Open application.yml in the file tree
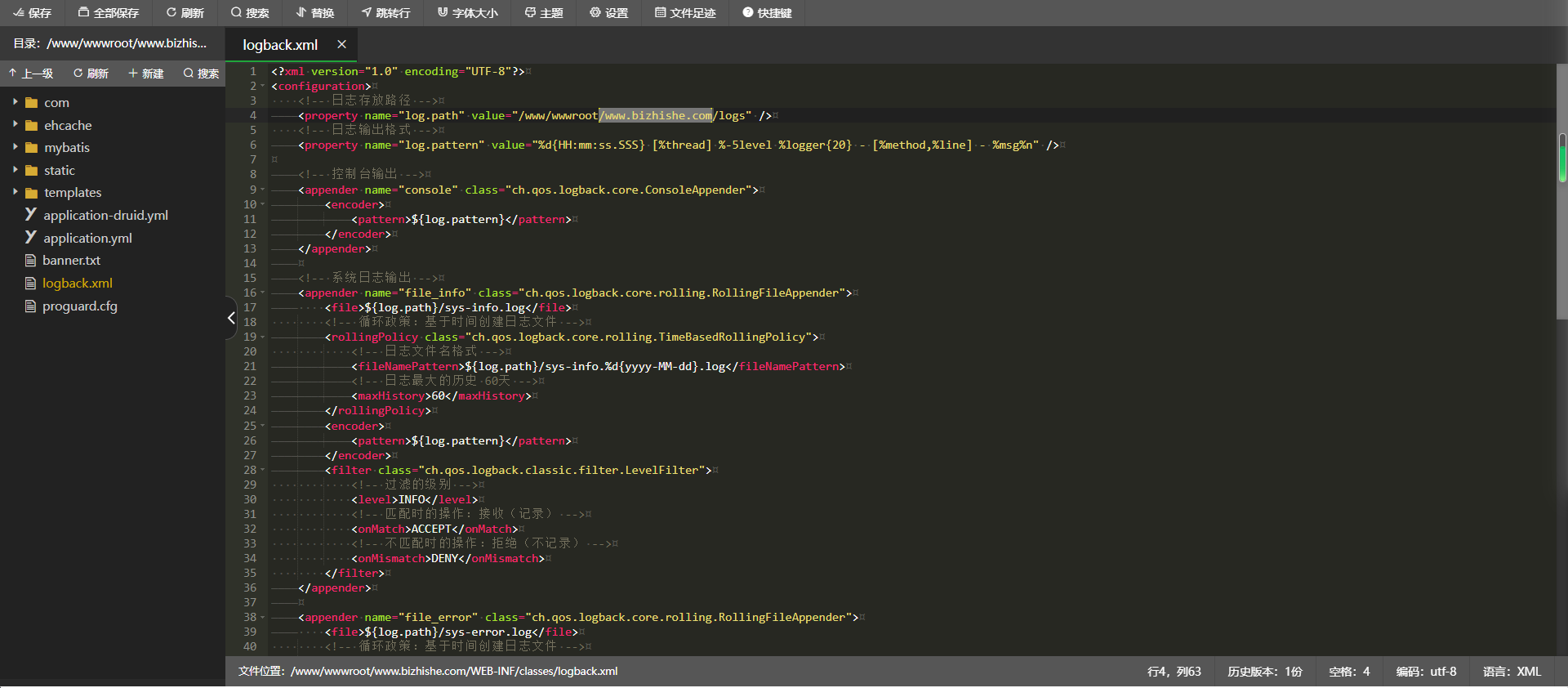 [87, 238]
